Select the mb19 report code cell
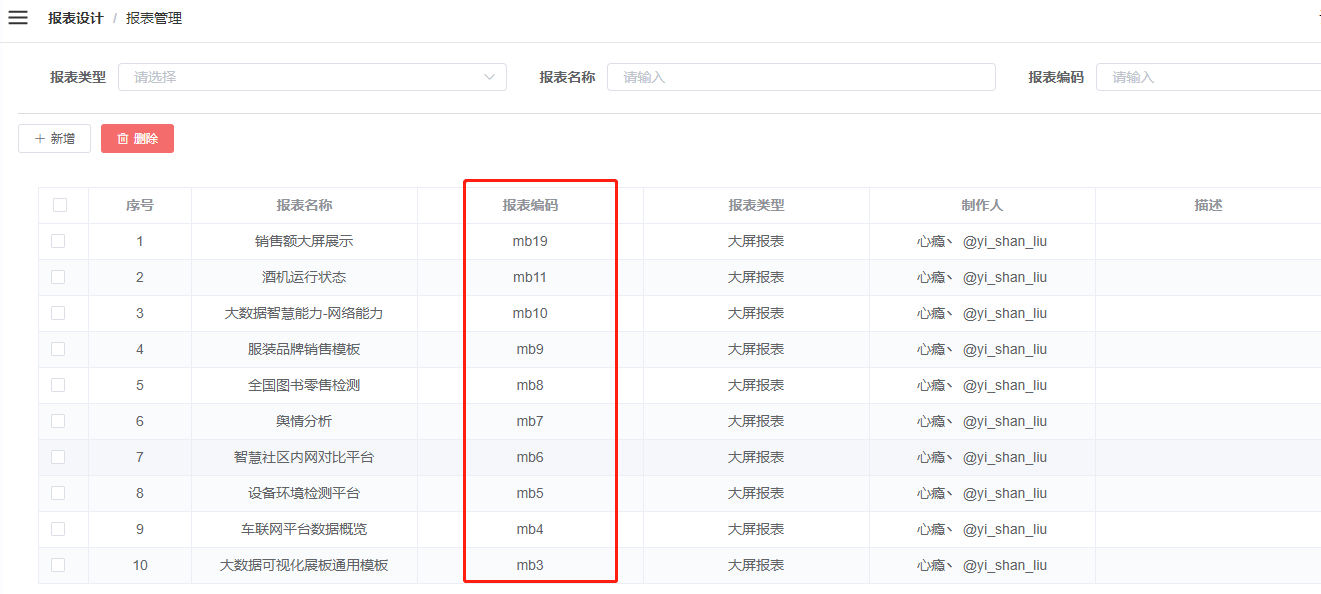Image resolution: width=1321 pixels, height=594 pixels. coord(530,241)
